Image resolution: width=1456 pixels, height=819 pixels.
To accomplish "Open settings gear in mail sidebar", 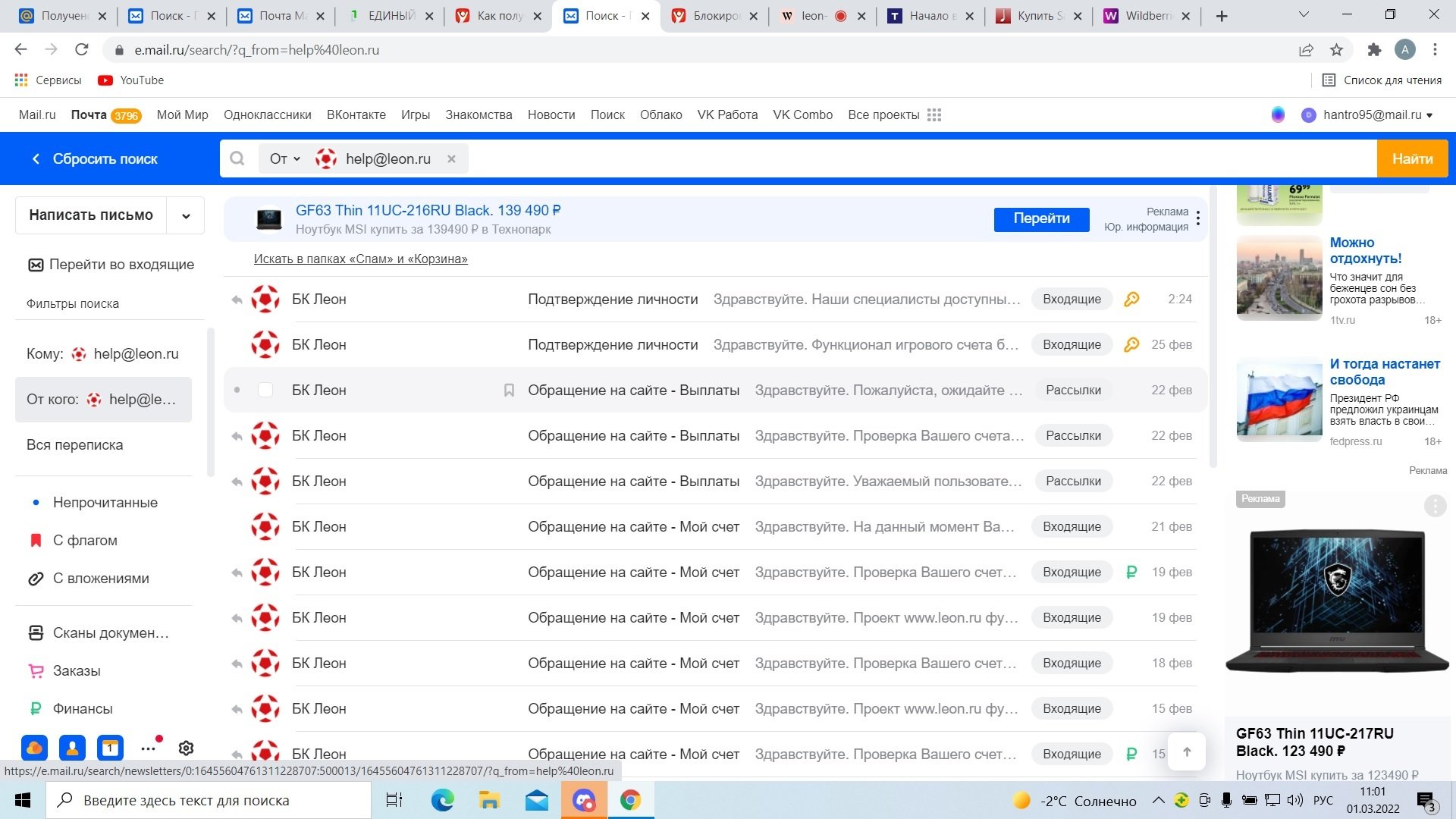I will pyautogui.click(x=186, y=748).
